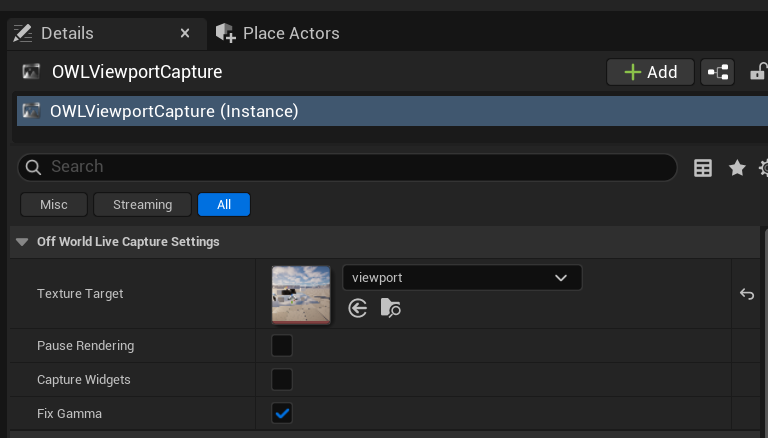The height and width of the screenshot is (438, 768).
Task: Collapse Off World Live Capture Settings section
Action: (22, 242)
